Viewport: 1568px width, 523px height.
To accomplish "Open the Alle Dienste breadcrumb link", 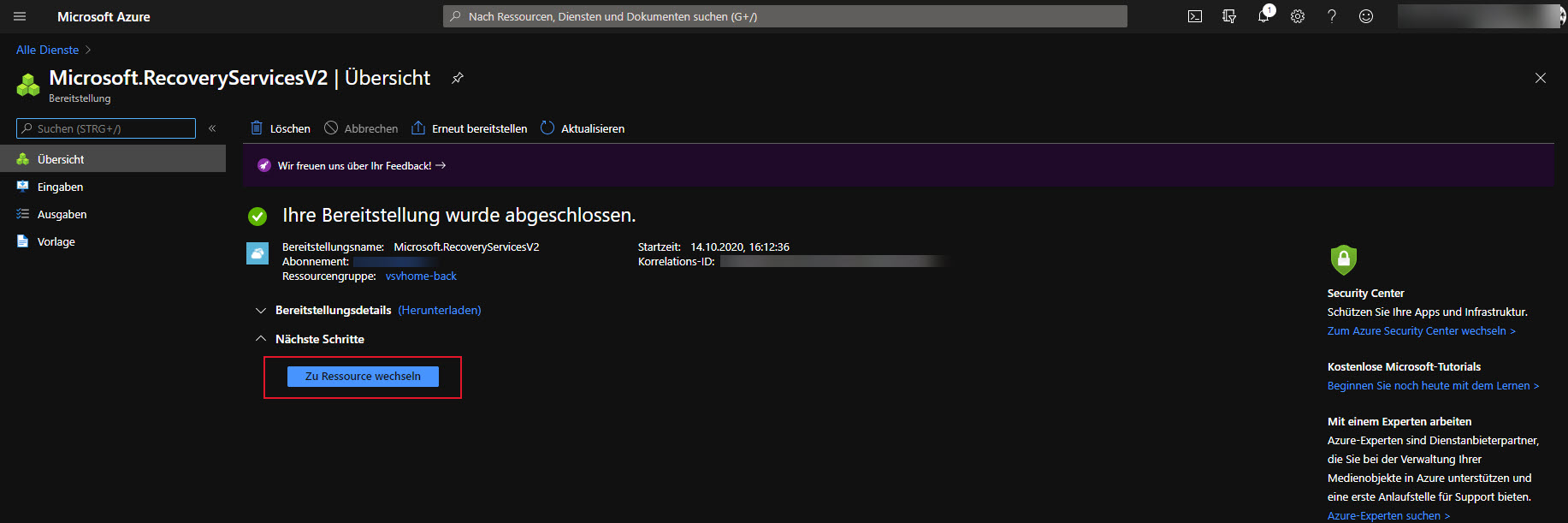I will [47, 50].
